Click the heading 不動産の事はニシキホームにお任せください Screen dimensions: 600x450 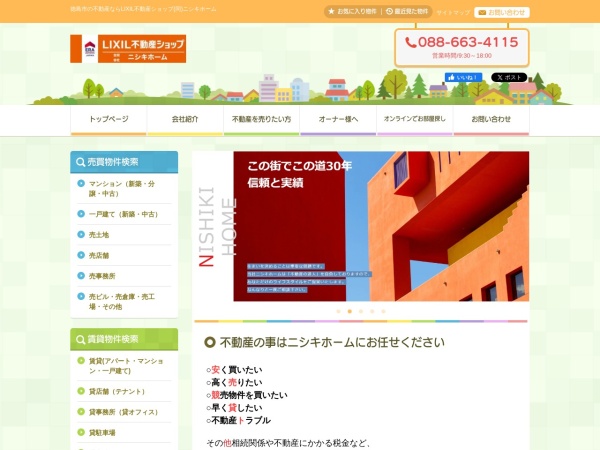tap(332, 342)
